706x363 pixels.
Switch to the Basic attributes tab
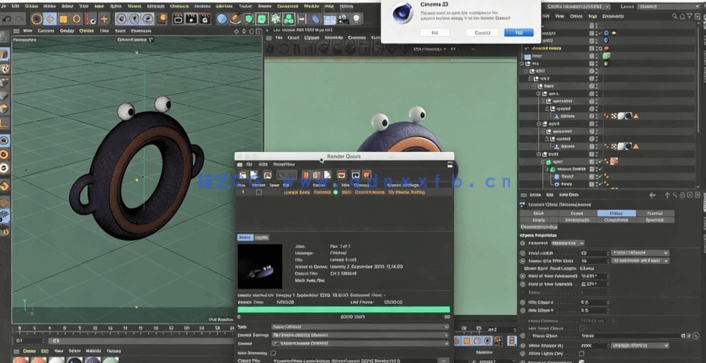tap(539, 213)
